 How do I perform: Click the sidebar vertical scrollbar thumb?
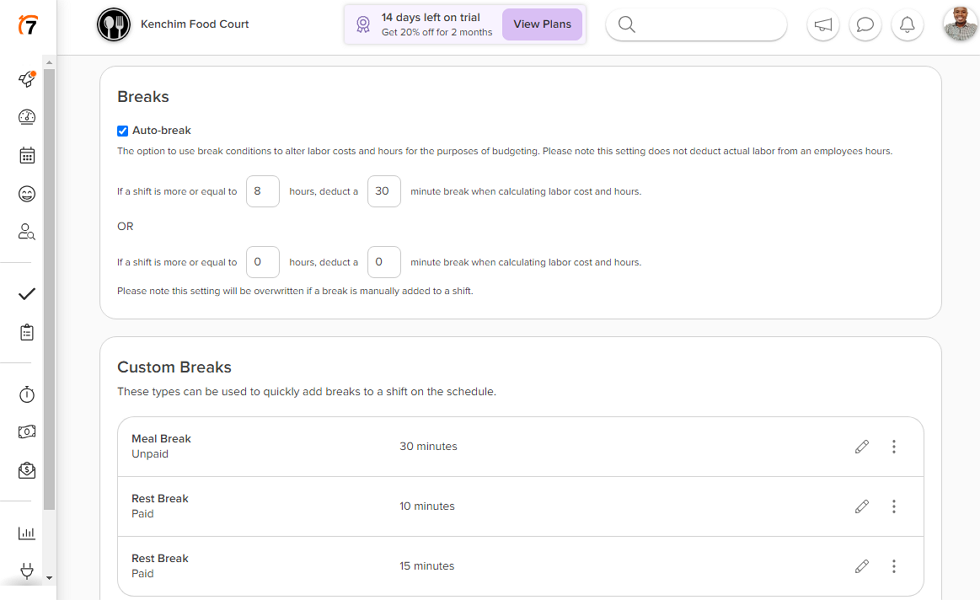point(49,289)
